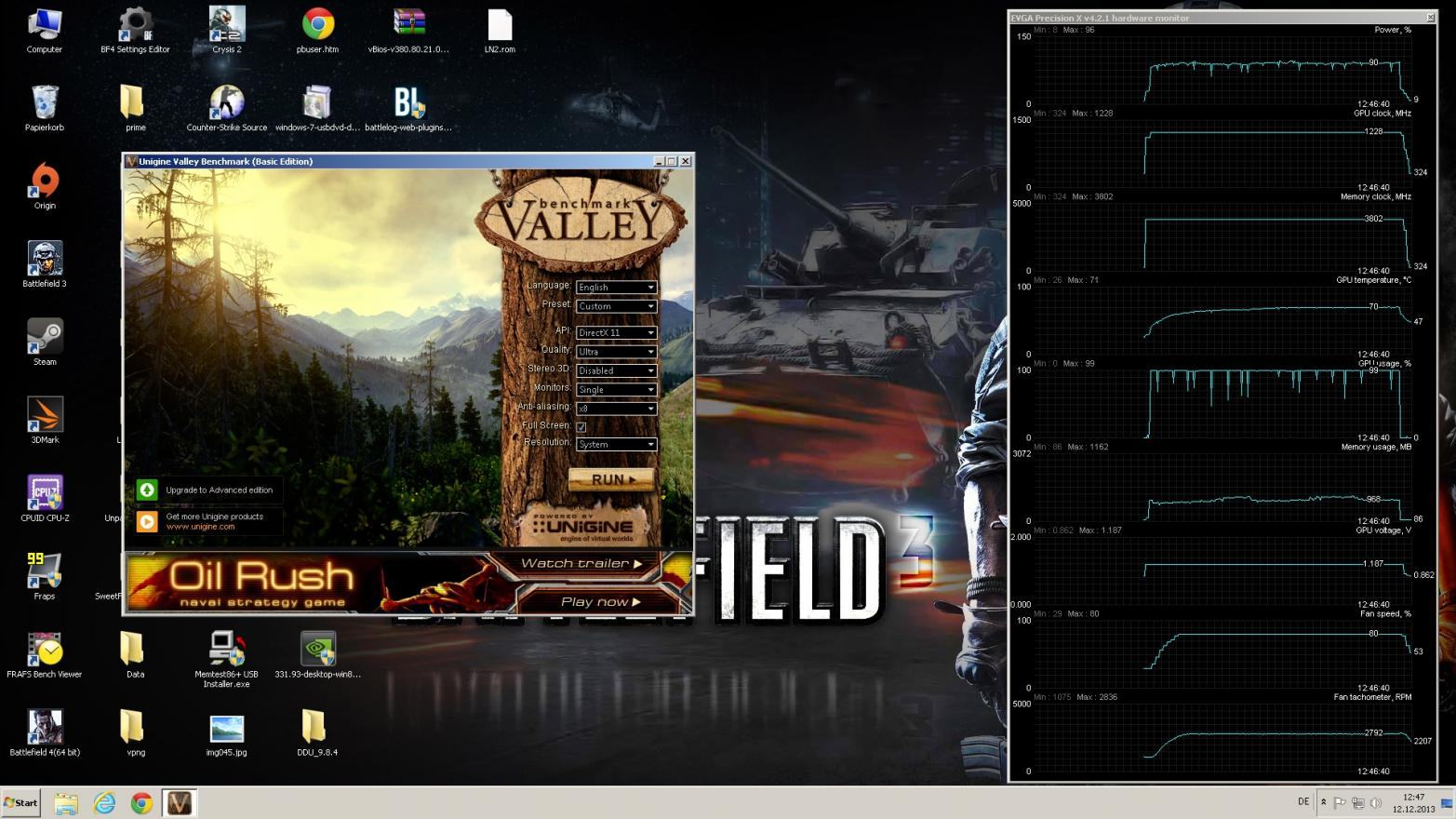Launch Fraps from the desktop
This screenshot has height=819, width=1456.
pyautogui.click(x=44, y=577)
